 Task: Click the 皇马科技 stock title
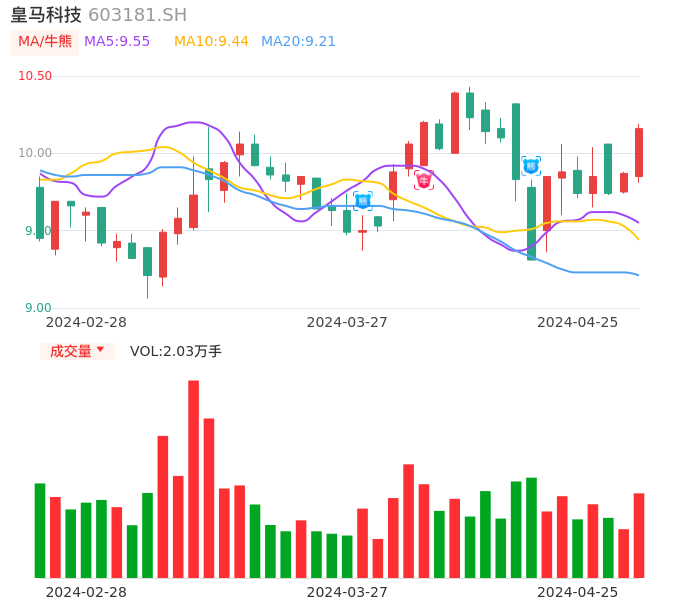pos(46,15)
